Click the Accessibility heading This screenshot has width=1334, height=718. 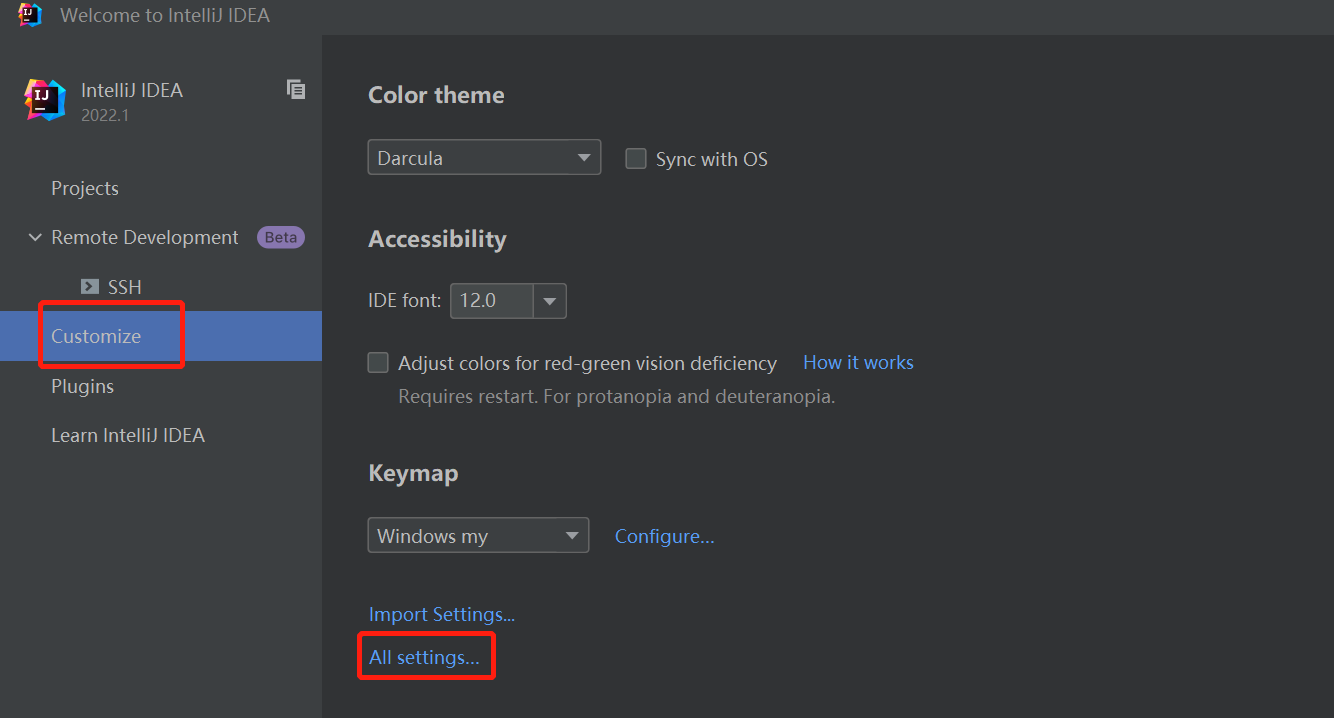pos(437,240)
